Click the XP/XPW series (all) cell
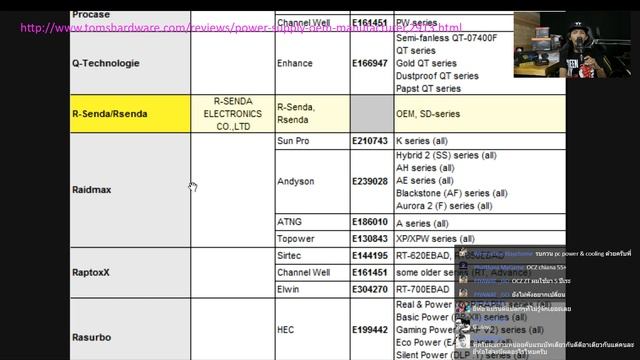Image resolution: width=640 pixels, height=360 pixels. 480,239
